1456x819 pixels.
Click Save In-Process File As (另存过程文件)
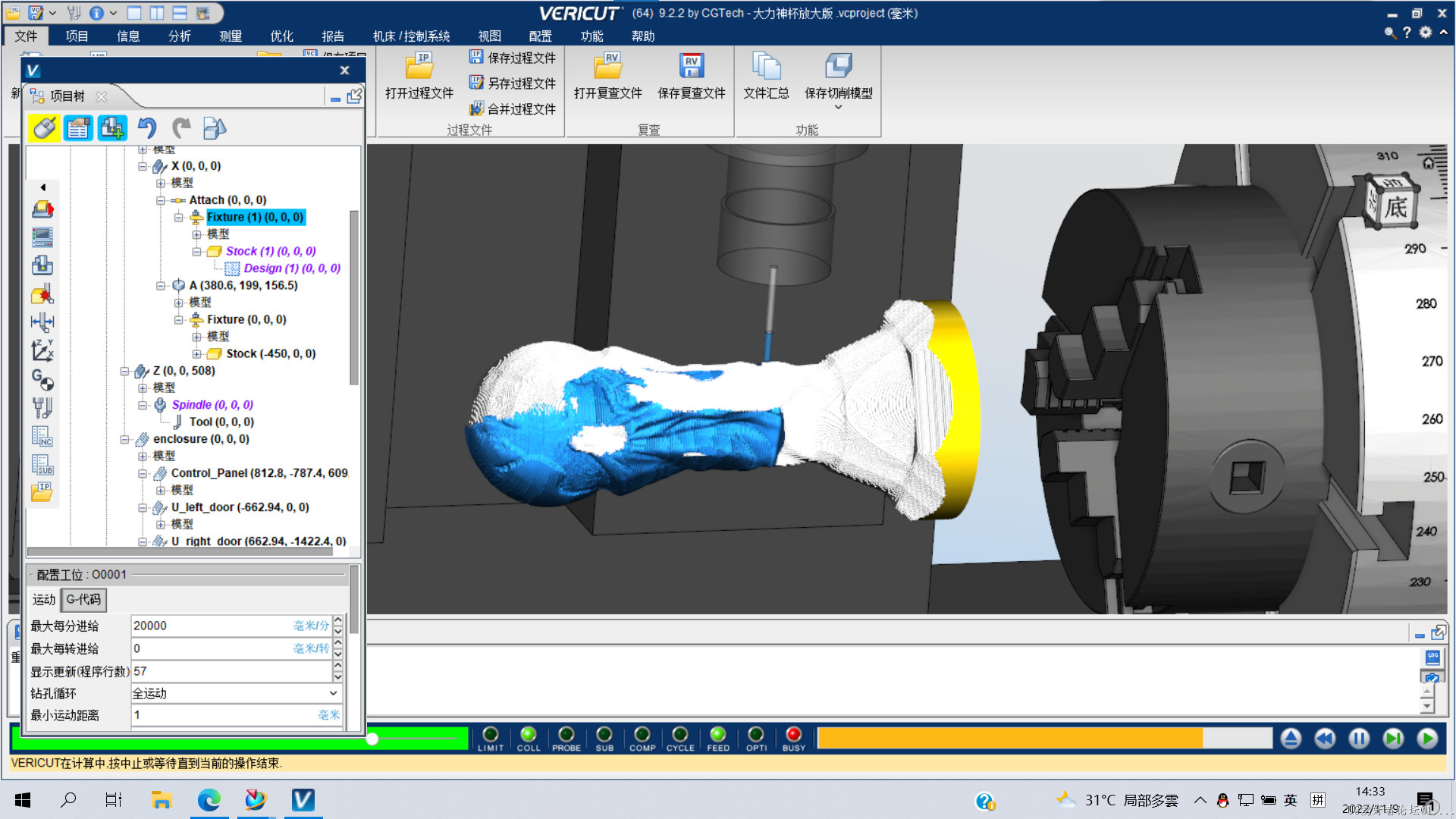pyautogui.click(x=512, y=83)
